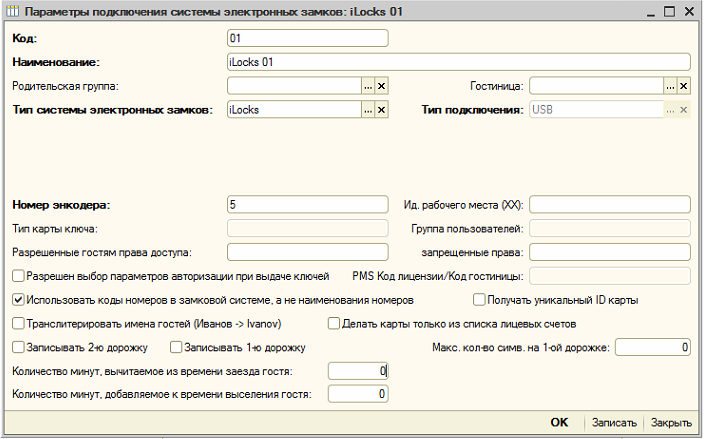Focus the Наименование field with iLocks 01
Image resolution: width=704 pixels, height=439 pixels.
point(459,62)
